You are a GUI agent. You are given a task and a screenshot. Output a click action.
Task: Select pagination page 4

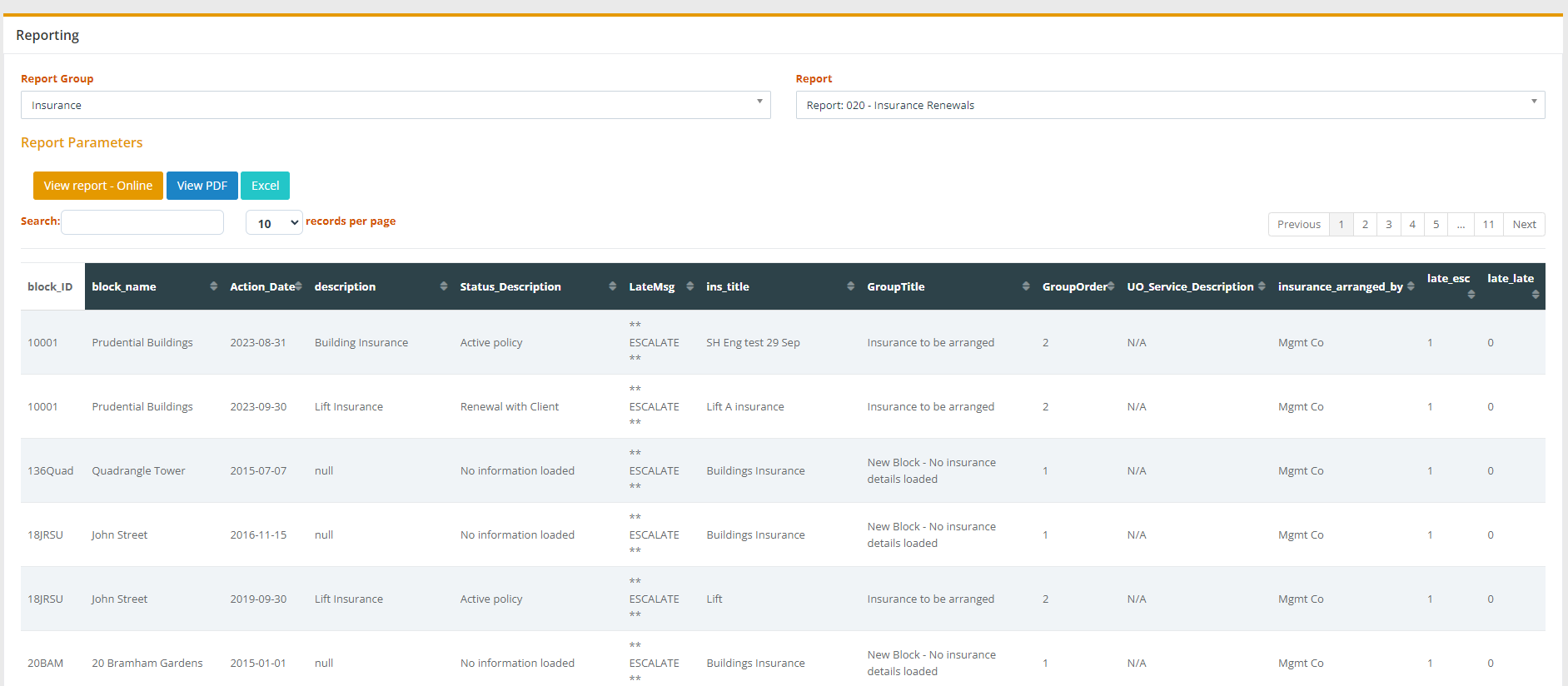pos(1412,225)
